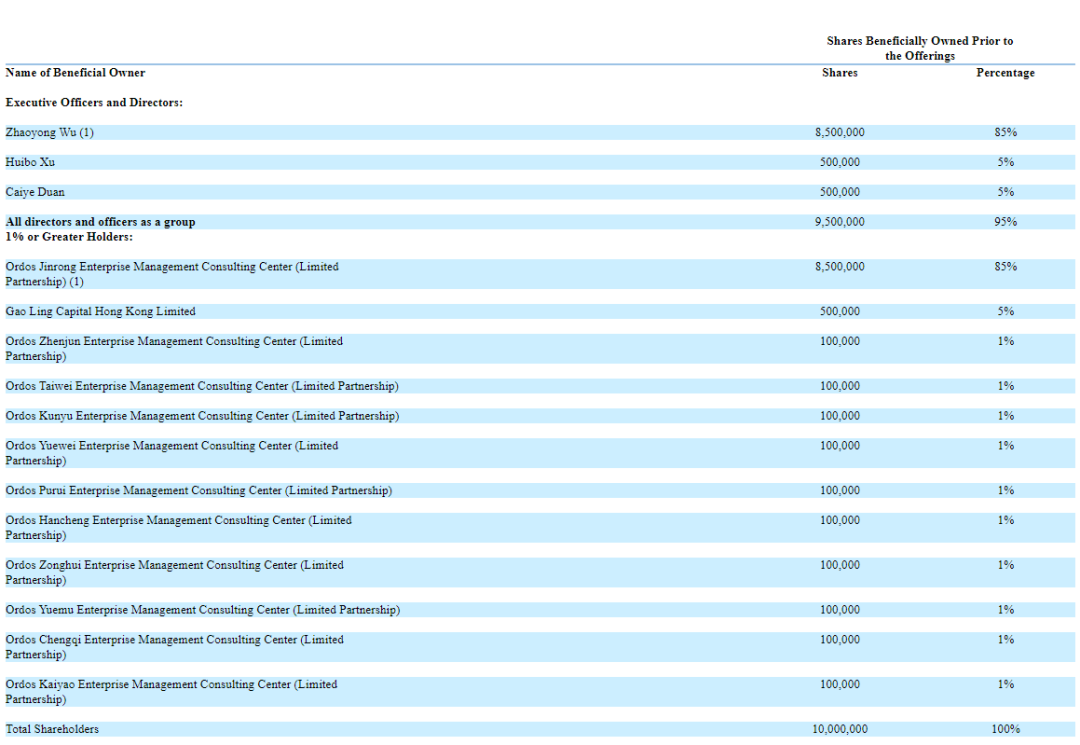This screenshot has width=1080, height=745.
Task: Click 'All directors and officers as a group'
Action: coord(101,222)
